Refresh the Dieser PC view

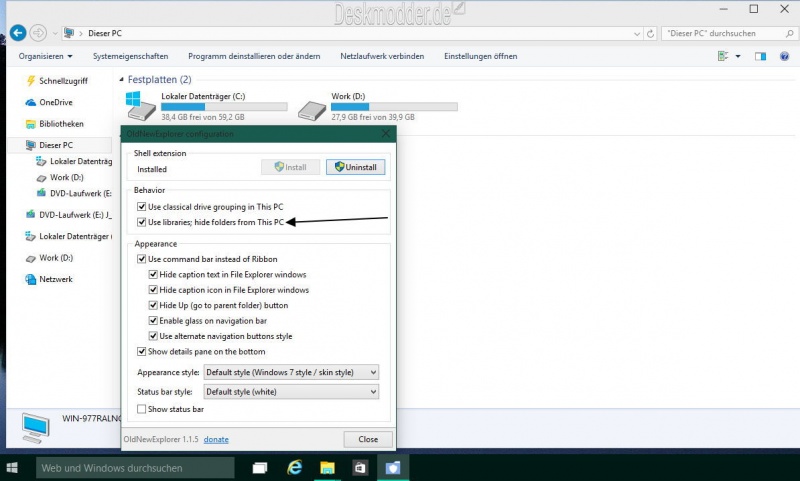651,34
